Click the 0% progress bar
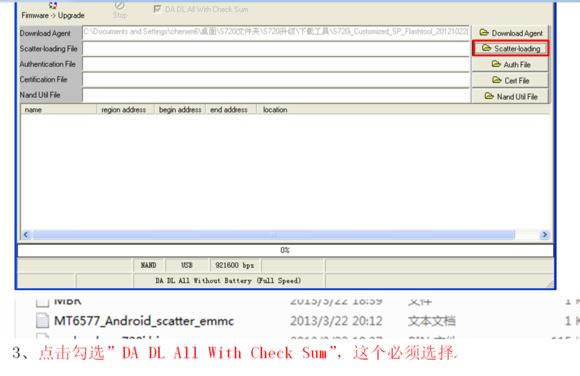The image size is (580, 376). [285, 250]
